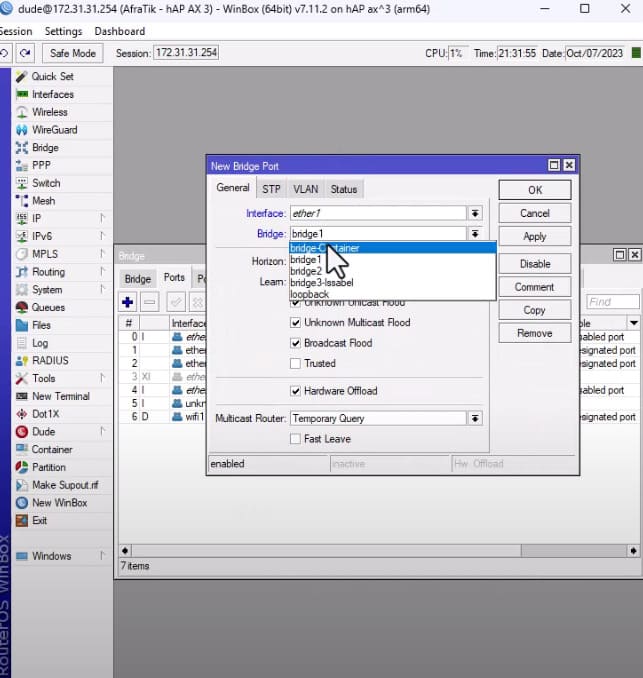
Task: Switch to the VLAN tab
Action: coord(306,189)
